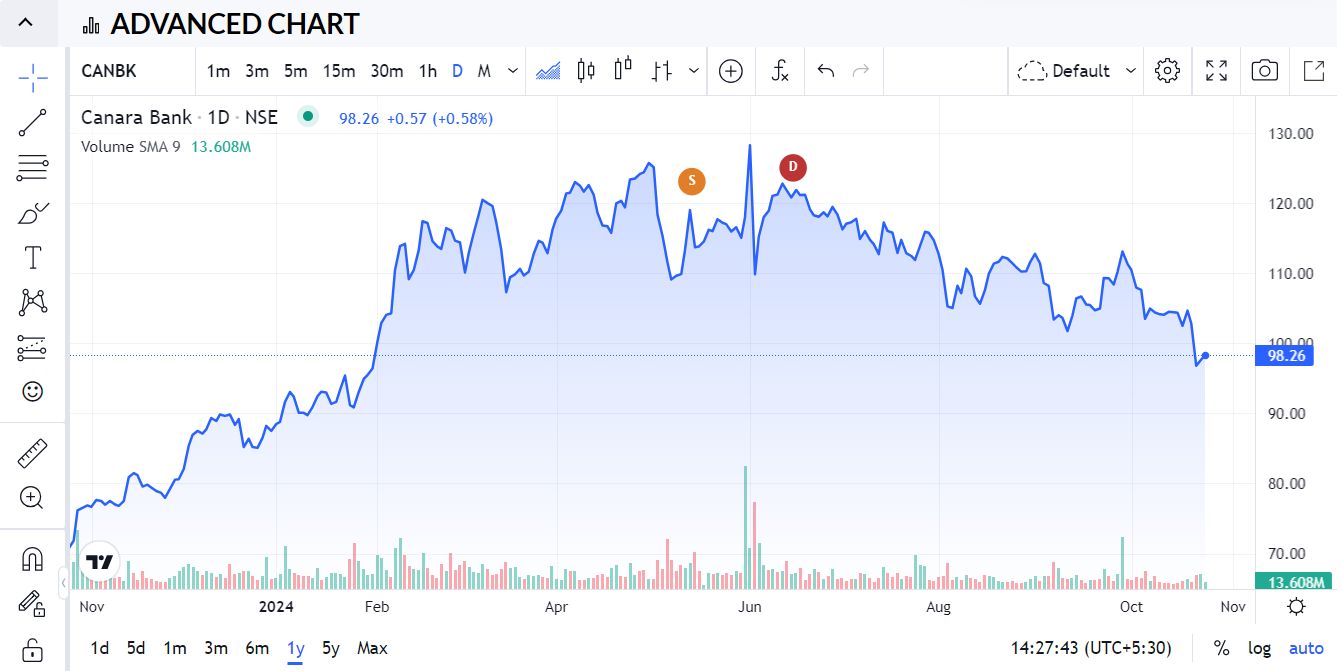Collapse the left drawing toolbar handle
This screenshot has width=1342, height=672.
click(x=64, y=582)
